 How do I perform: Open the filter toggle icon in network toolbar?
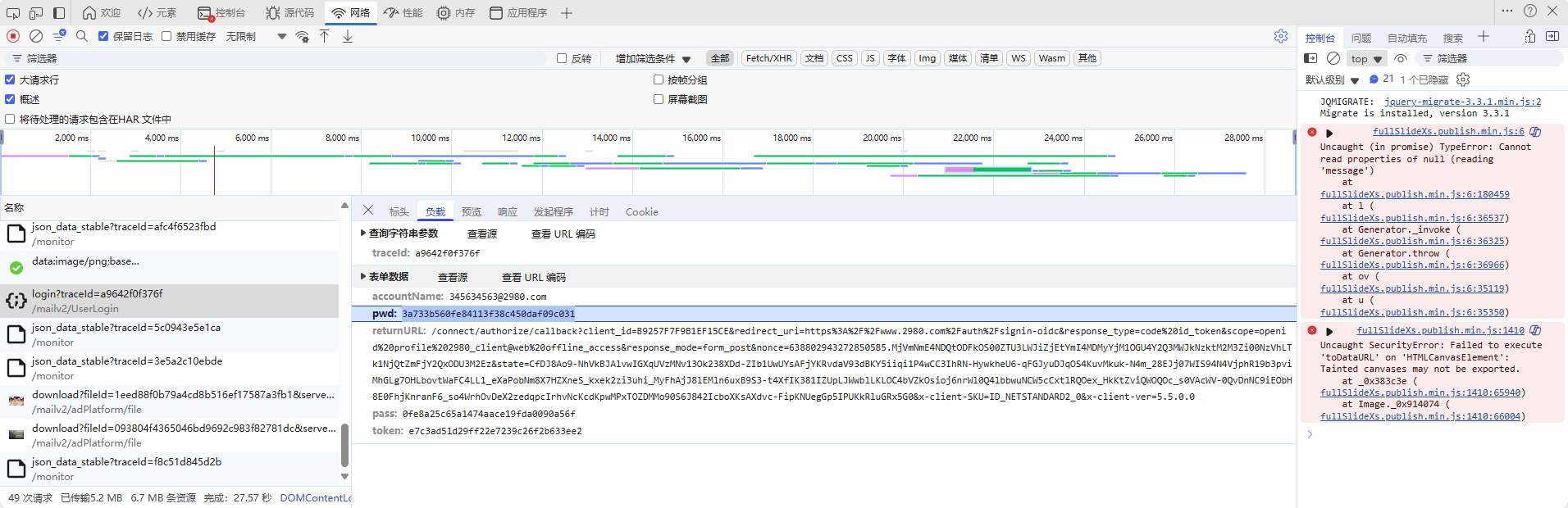pos(58,36)
